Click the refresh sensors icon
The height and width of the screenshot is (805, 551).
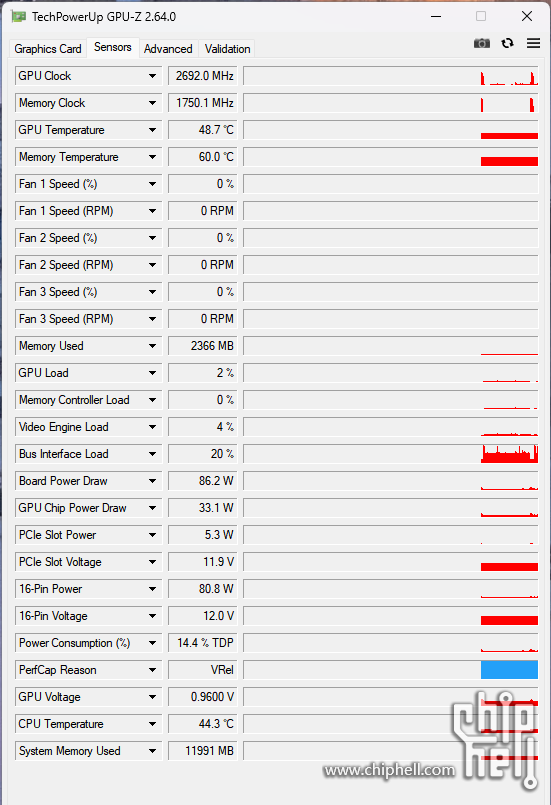point(507,43)
